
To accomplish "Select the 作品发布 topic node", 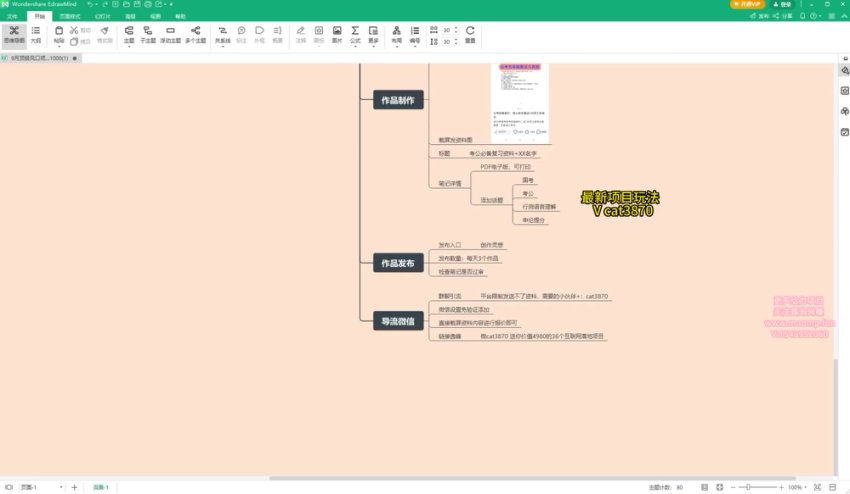I will click(399, 263).
